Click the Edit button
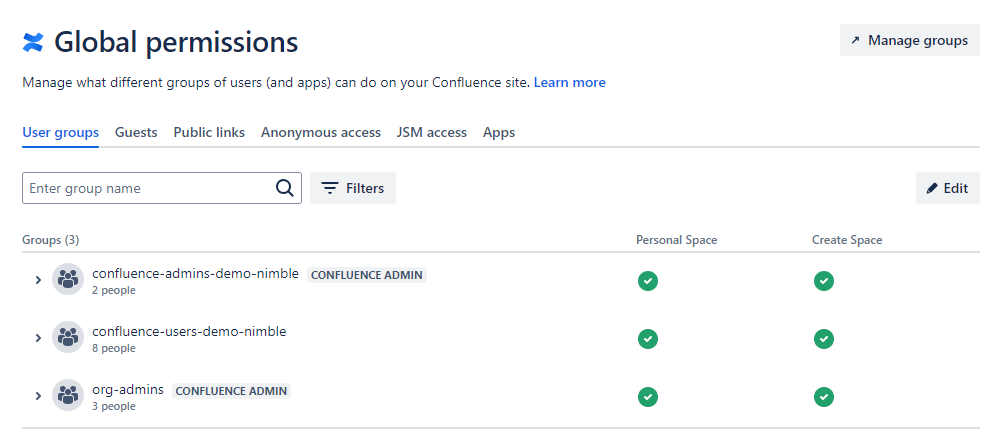This screenshot has height=439, width=988. (948, 188)
